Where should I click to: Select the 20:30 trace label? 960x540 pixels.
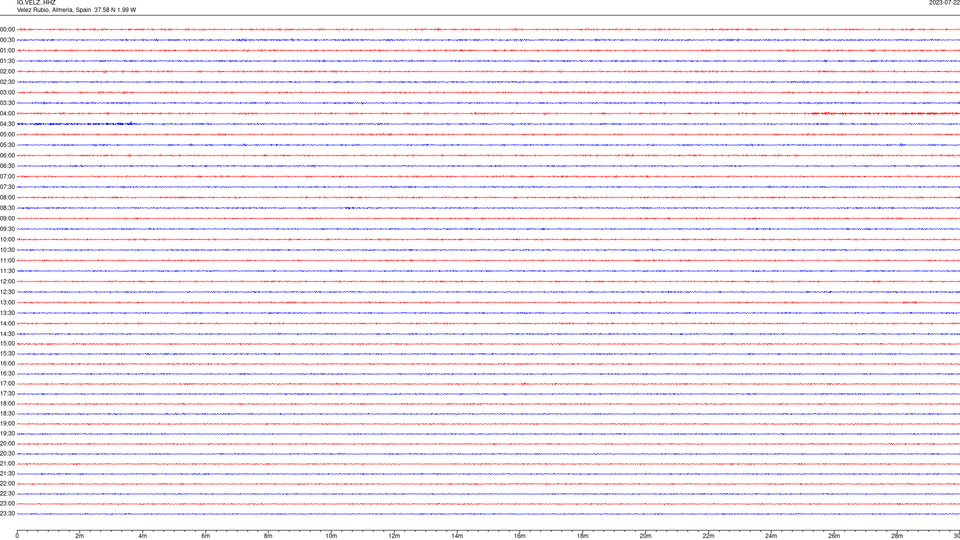[x=7, y=454]
